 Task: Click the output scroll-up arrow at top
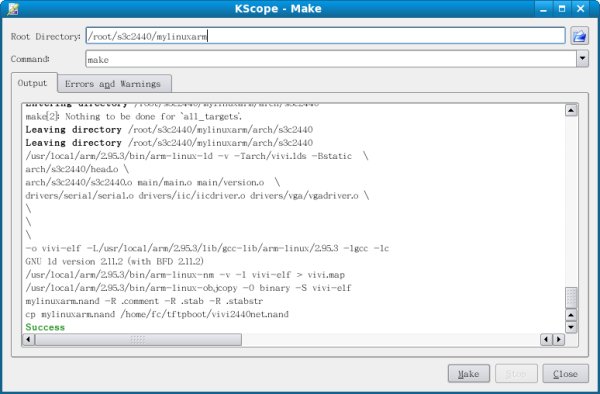571,111
